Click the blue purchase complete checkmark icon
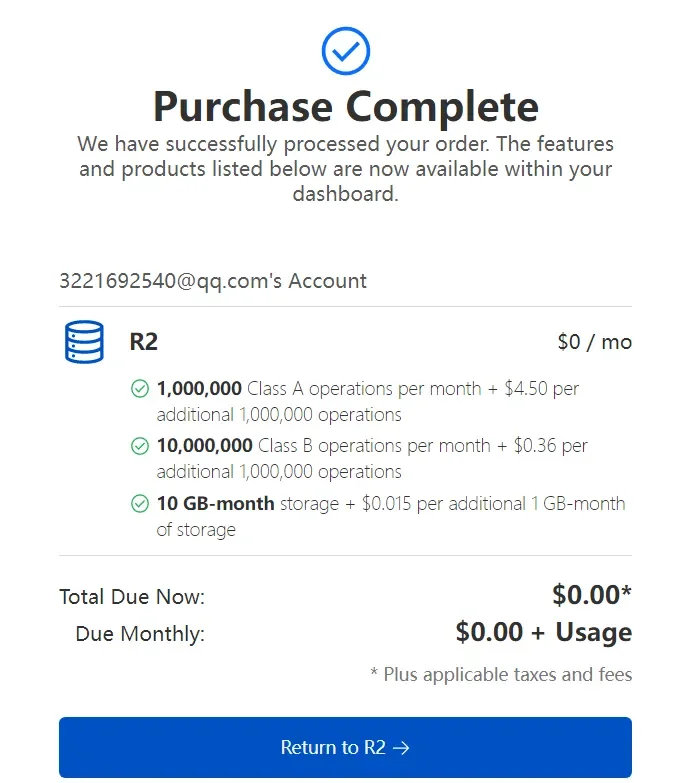 346,50
